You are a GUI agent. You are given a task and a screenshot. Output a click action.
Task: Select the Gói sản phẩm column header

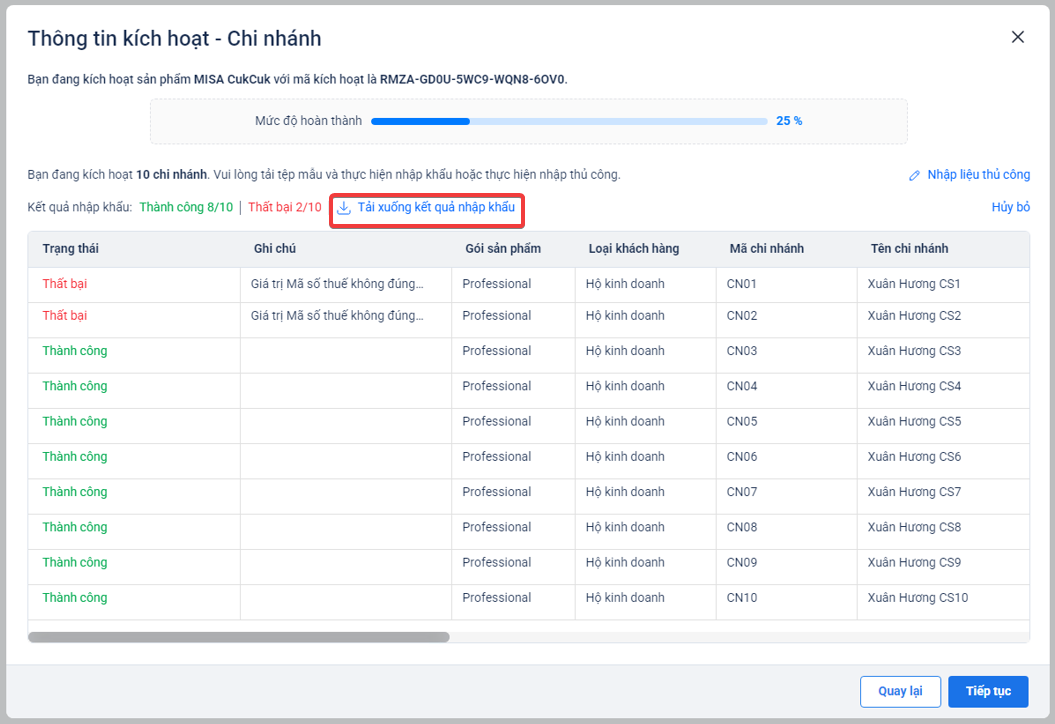(503, 248)
